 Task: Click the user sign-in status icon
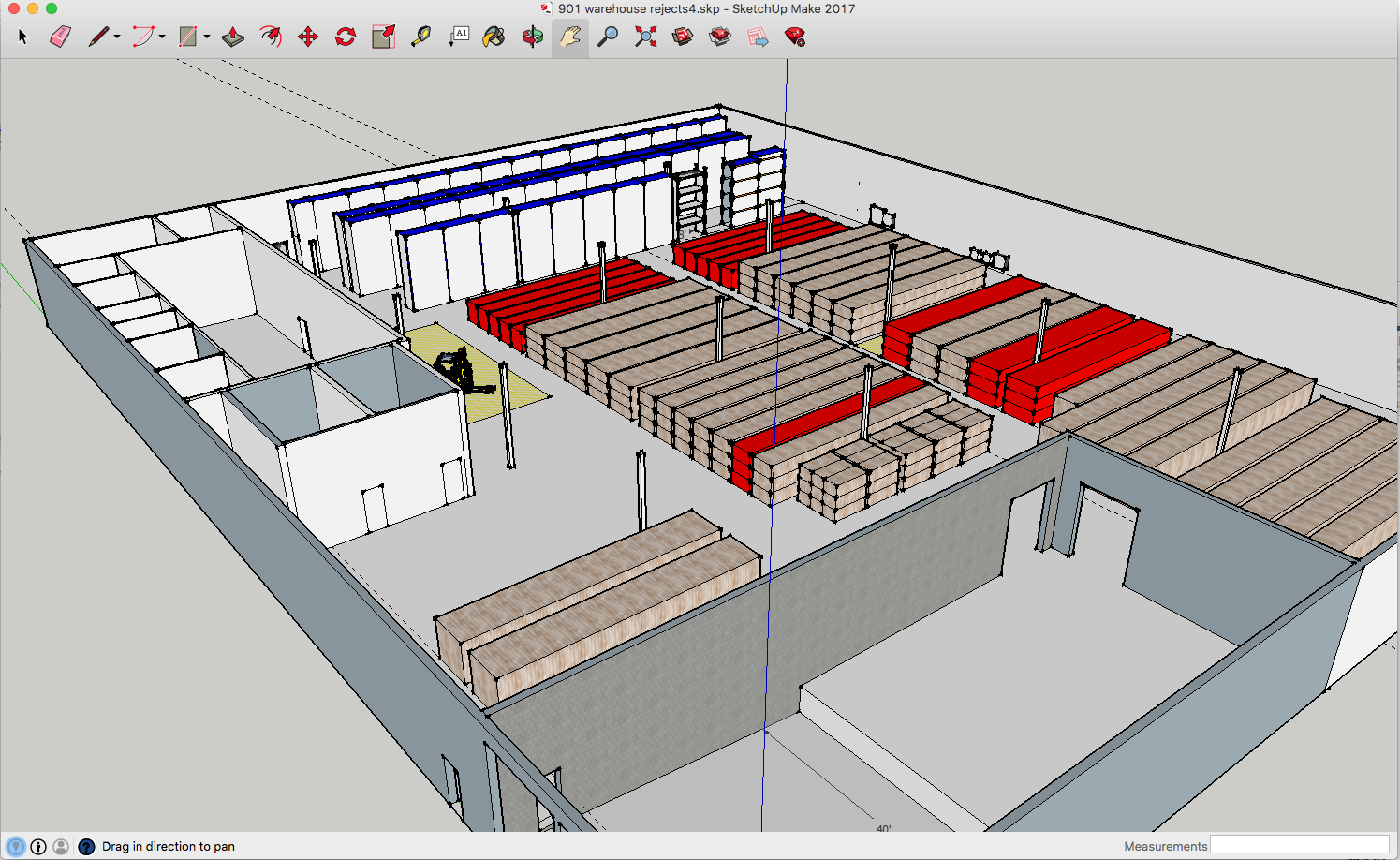click(x=61, y=846)
